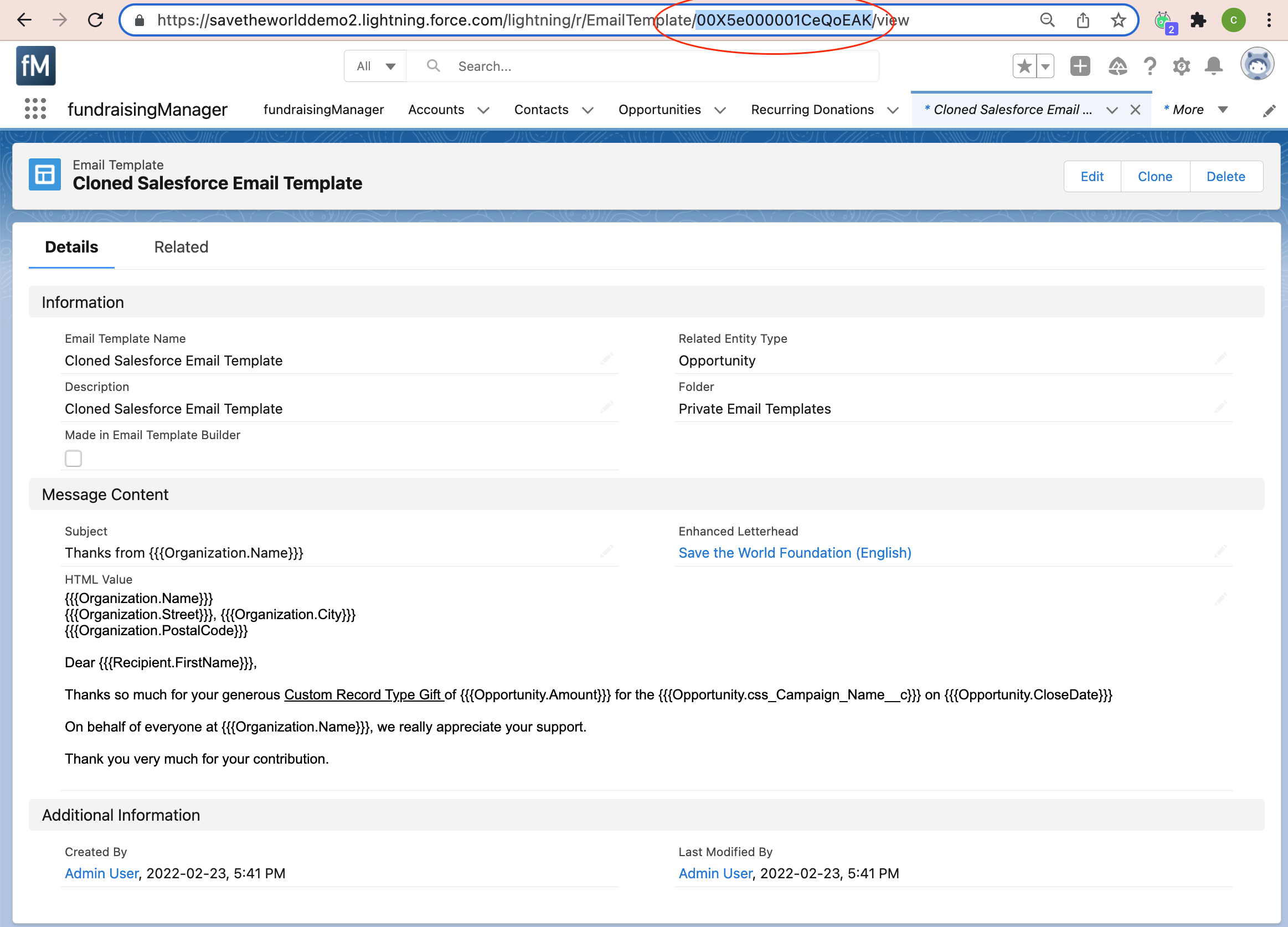This screenshot has height=927, width=1288.
Task: Click the navigation bar edit pencil
Action: coord(1269,111)
